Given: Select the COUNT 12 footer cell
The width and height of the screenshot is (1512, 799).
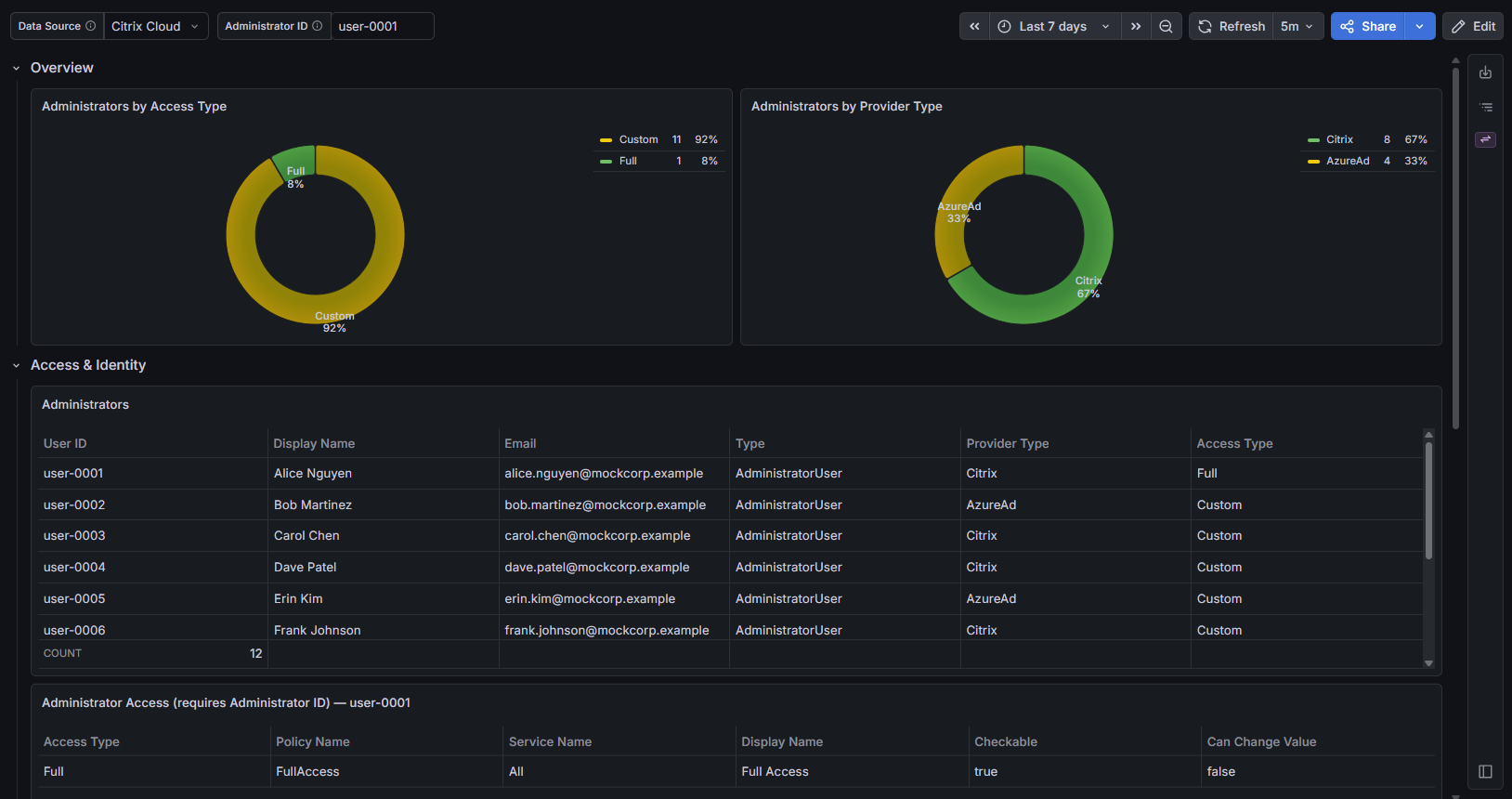Looking at the screenshot, I should (x=152, y=653).
